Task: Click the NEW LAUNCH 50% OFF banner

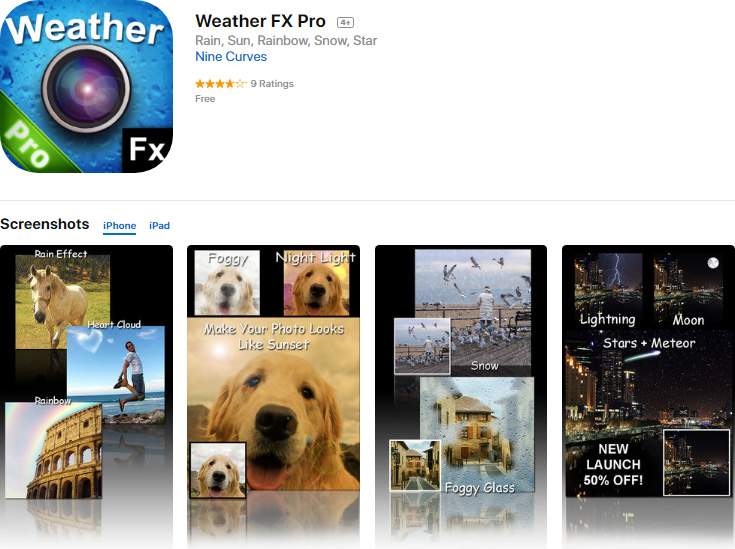Action: [613, 465]
